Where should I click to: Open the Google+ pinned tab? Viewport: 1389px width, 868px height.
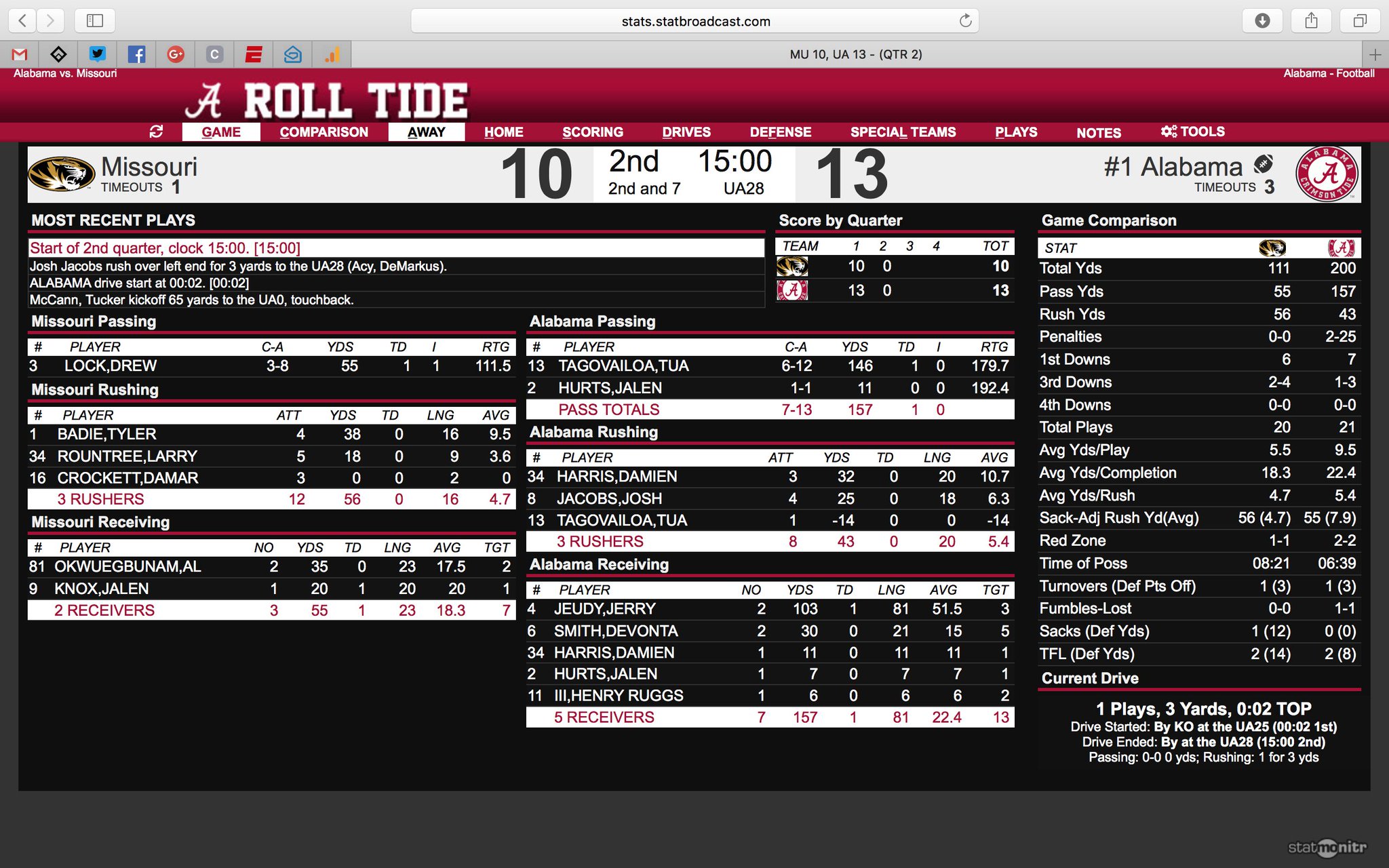[176, 54]
